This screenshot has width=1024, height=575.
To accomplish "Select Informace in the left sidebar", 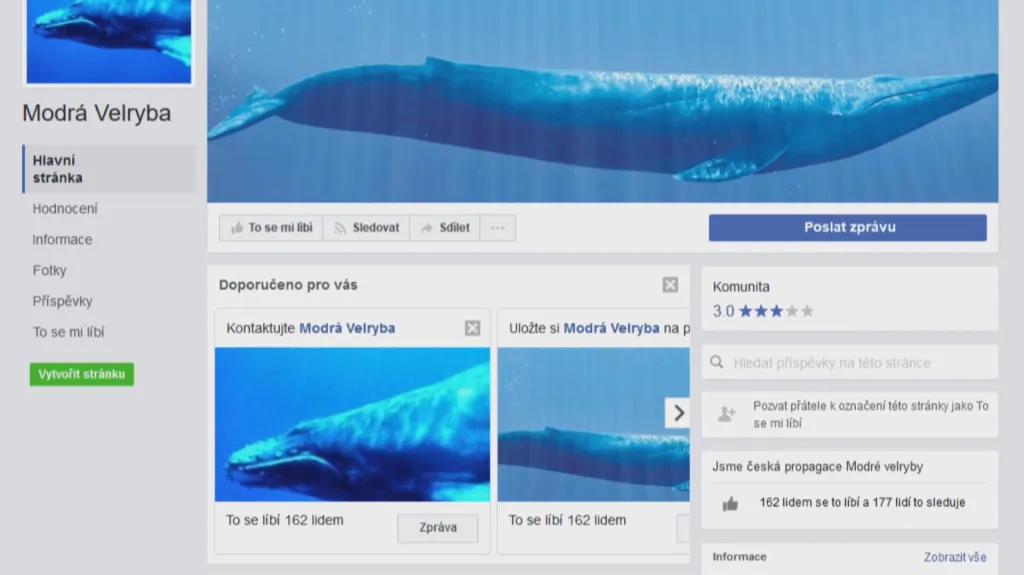I will click(x=62, y=240).
